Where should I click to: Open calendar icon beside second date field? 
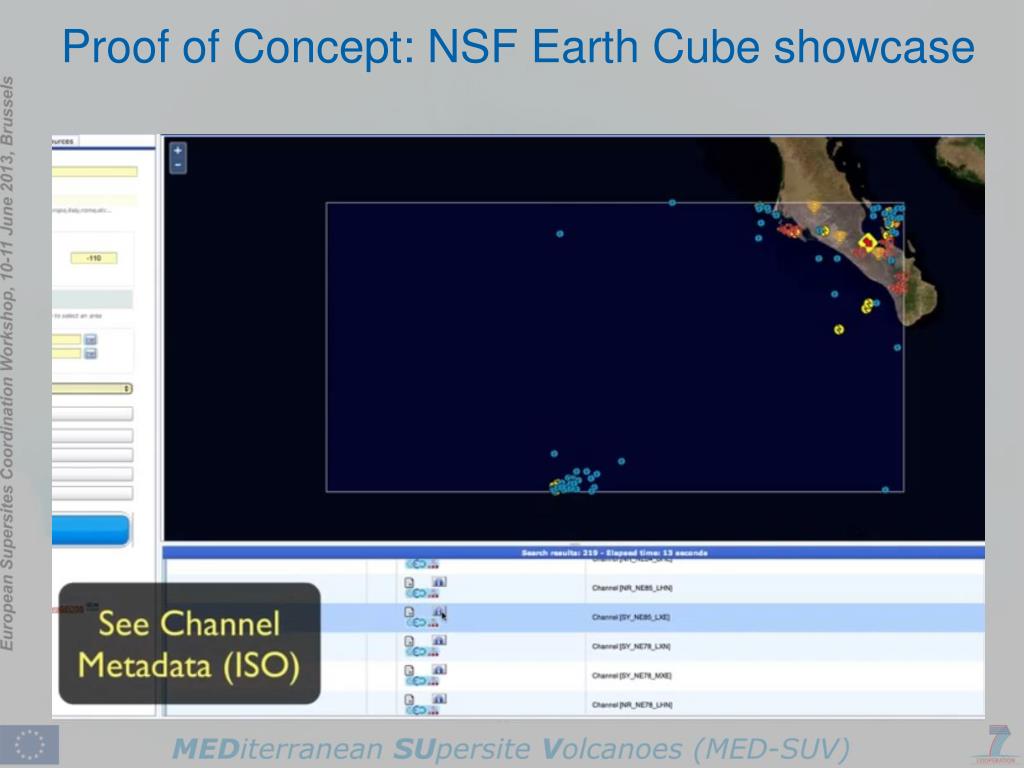[x=91, y=353]
